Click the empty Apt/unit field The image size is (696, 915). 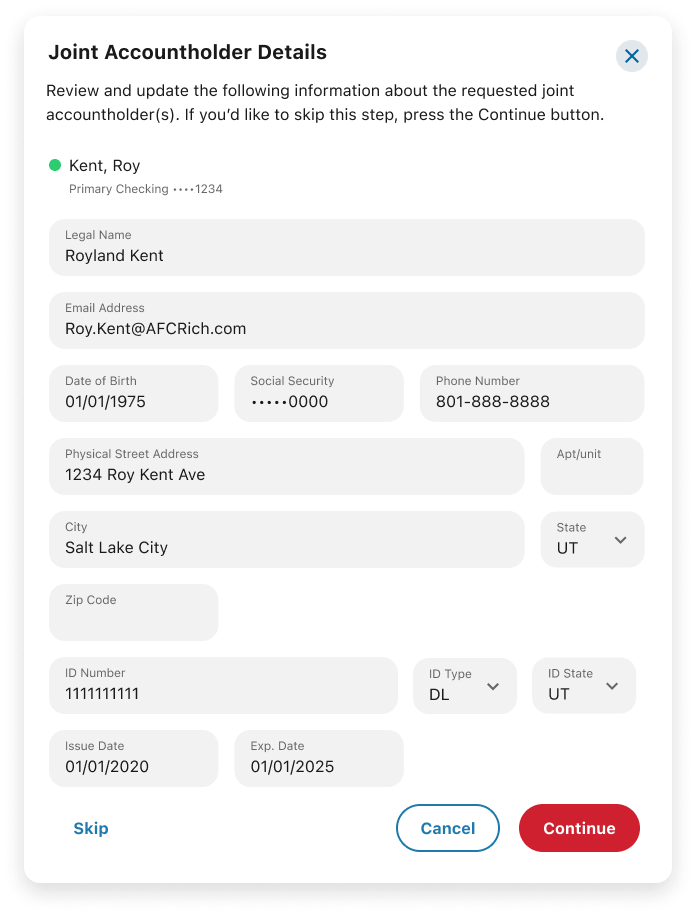pyautogui.click(x=592, y=466)
